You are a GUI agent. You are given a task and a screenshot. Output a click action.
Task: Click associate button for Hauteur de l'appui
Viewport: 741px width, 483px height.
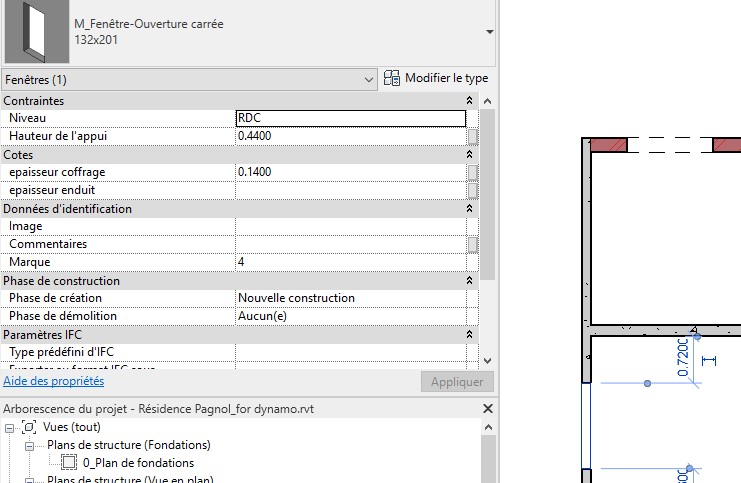[473, 137]
